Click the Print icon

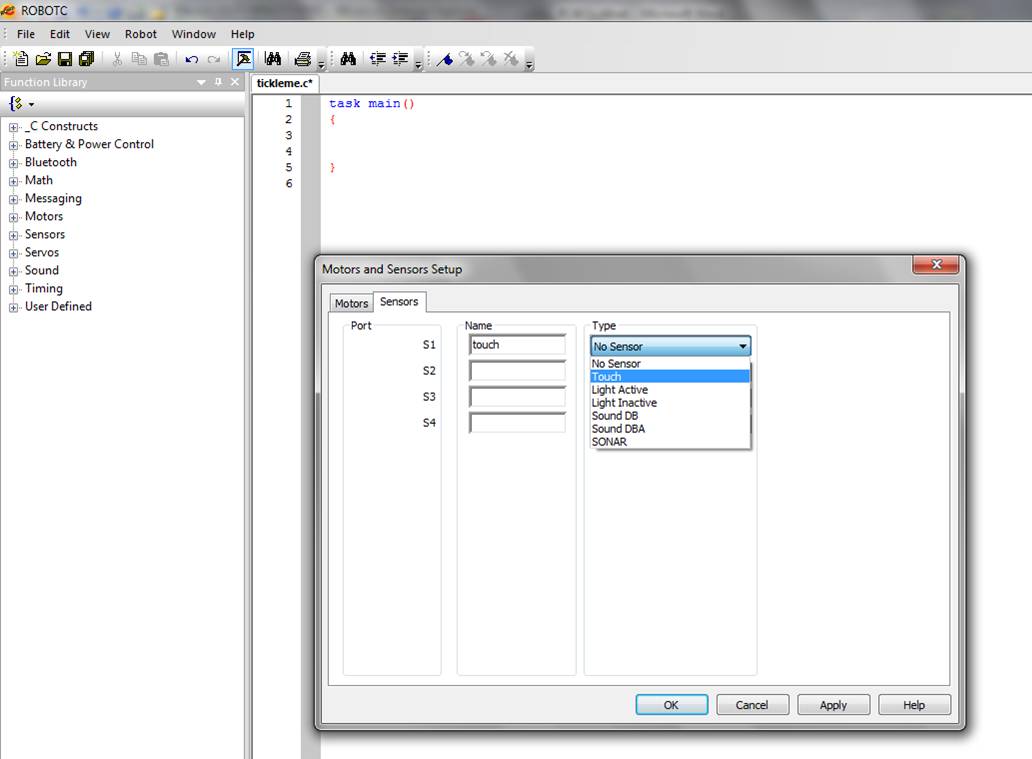[x=303, y=59]
